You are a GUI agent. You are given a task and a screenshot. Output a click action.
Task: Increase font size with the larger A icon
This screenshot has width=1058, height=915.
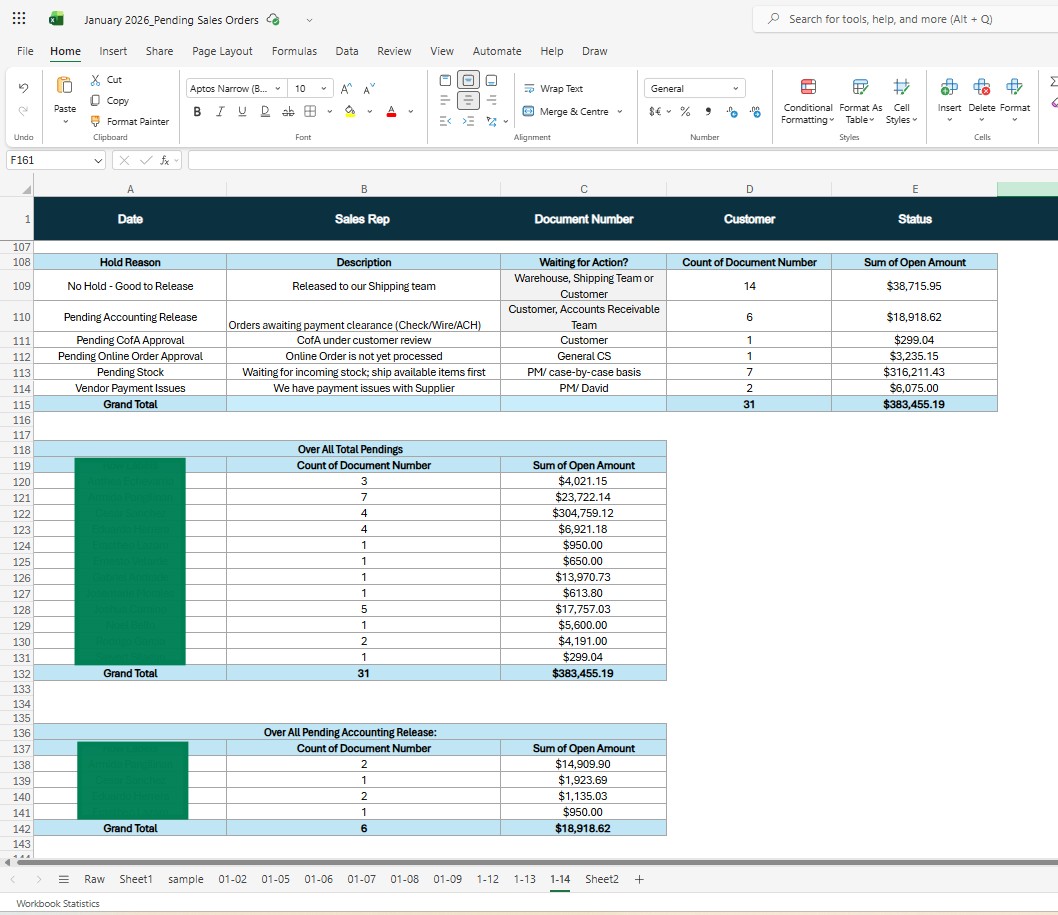[x=346, y=88]
